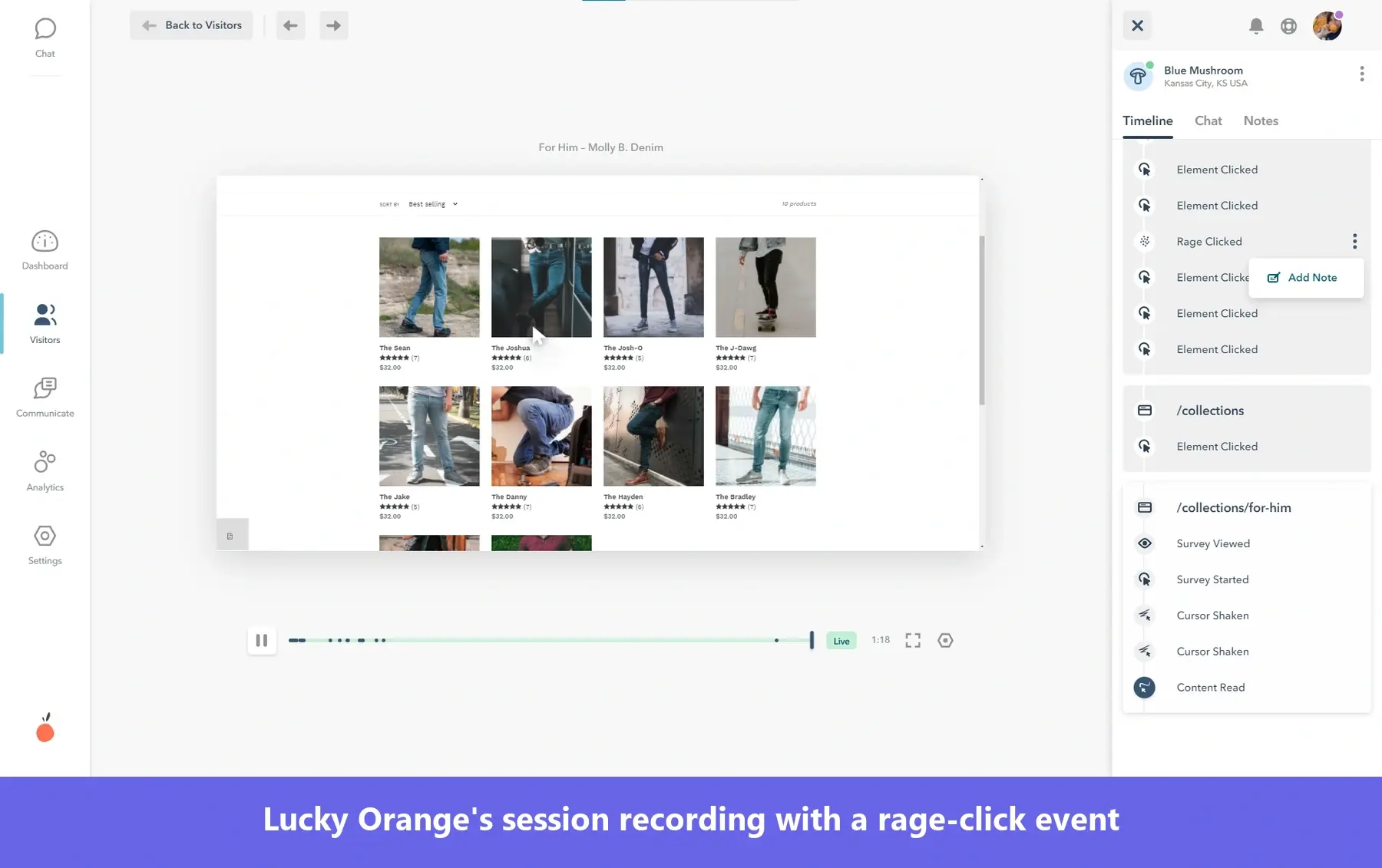
Task: Open Rage Clicked event options menu
Action: [1354, 242]
